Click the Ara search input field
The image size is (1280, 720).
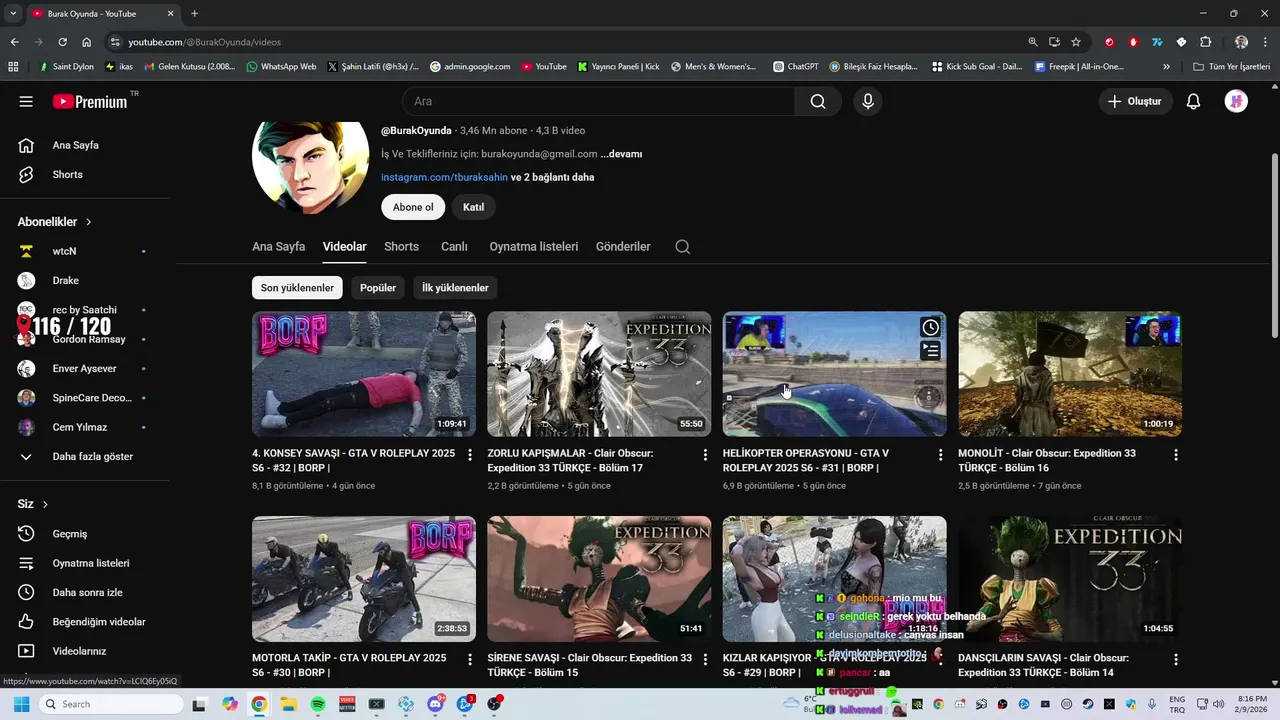(x=598, y=101)
